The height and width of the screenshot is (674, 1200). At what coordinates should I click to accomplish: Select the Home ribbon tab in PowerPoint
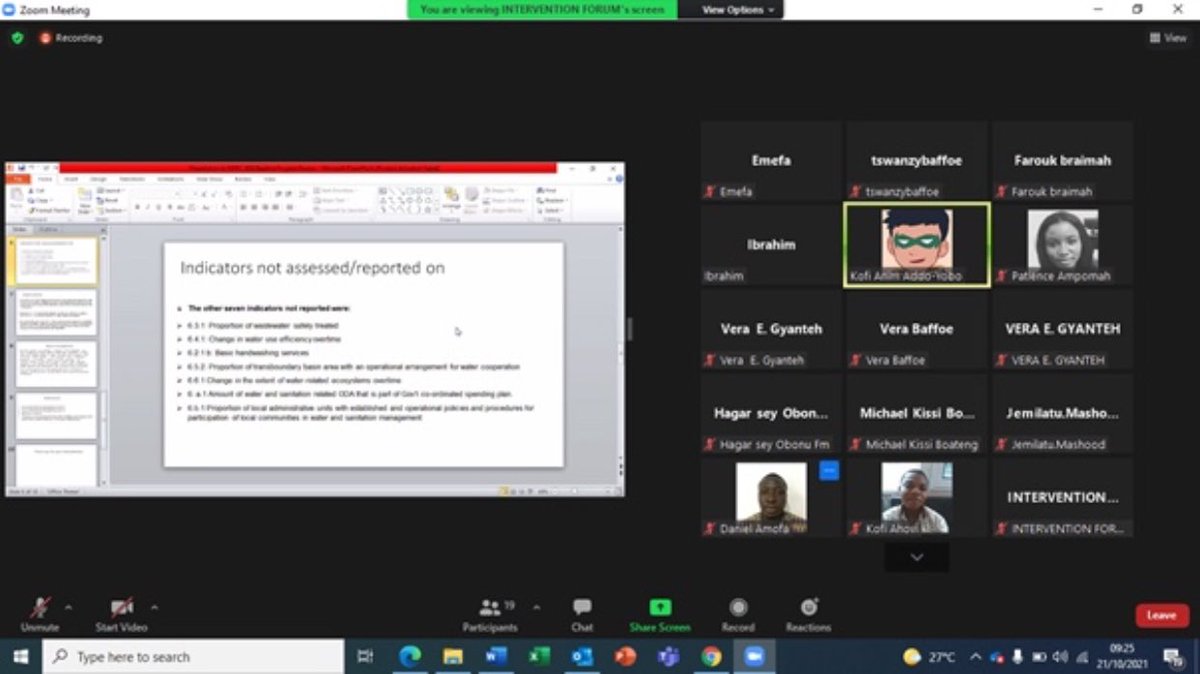43,179
